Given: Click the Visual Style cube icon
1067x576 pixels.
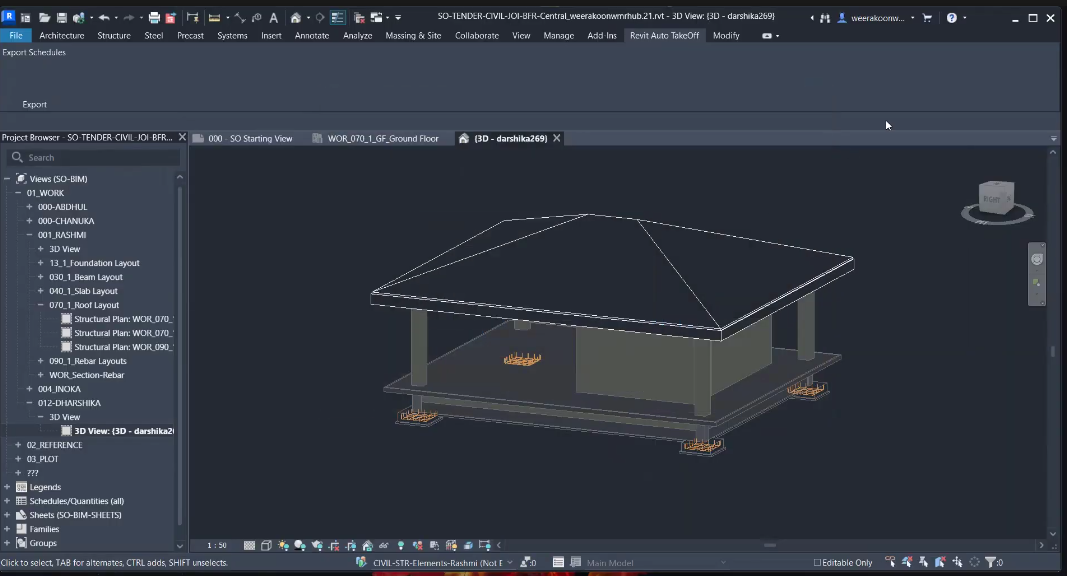Looking at the screenshot, I should click(266, 545).
